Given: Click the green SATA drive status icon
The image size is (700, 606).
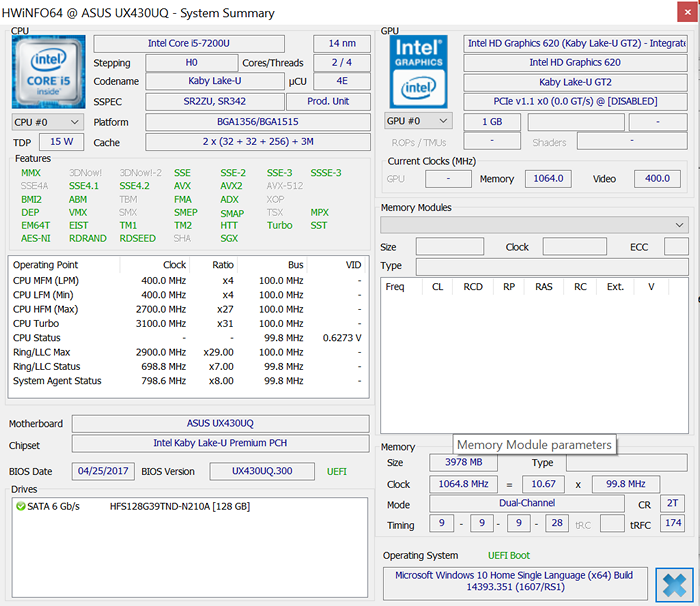Looking at the screenshot, I should 20,506.
